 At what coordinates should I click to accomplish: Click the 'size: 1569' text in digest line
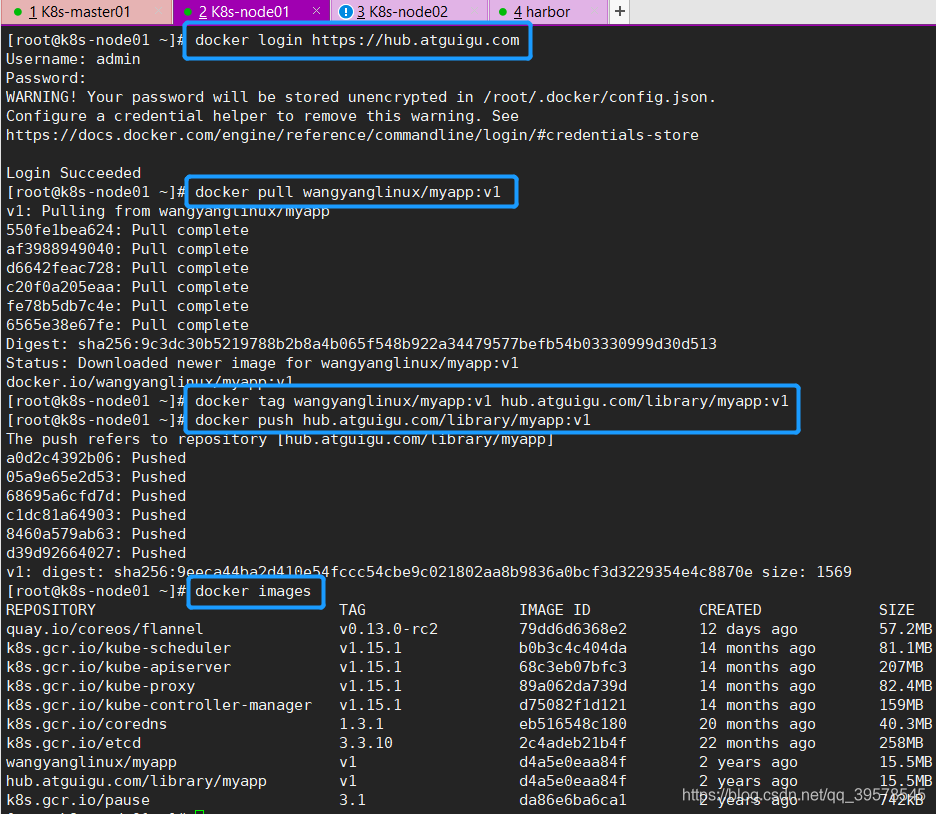point(806,572)
